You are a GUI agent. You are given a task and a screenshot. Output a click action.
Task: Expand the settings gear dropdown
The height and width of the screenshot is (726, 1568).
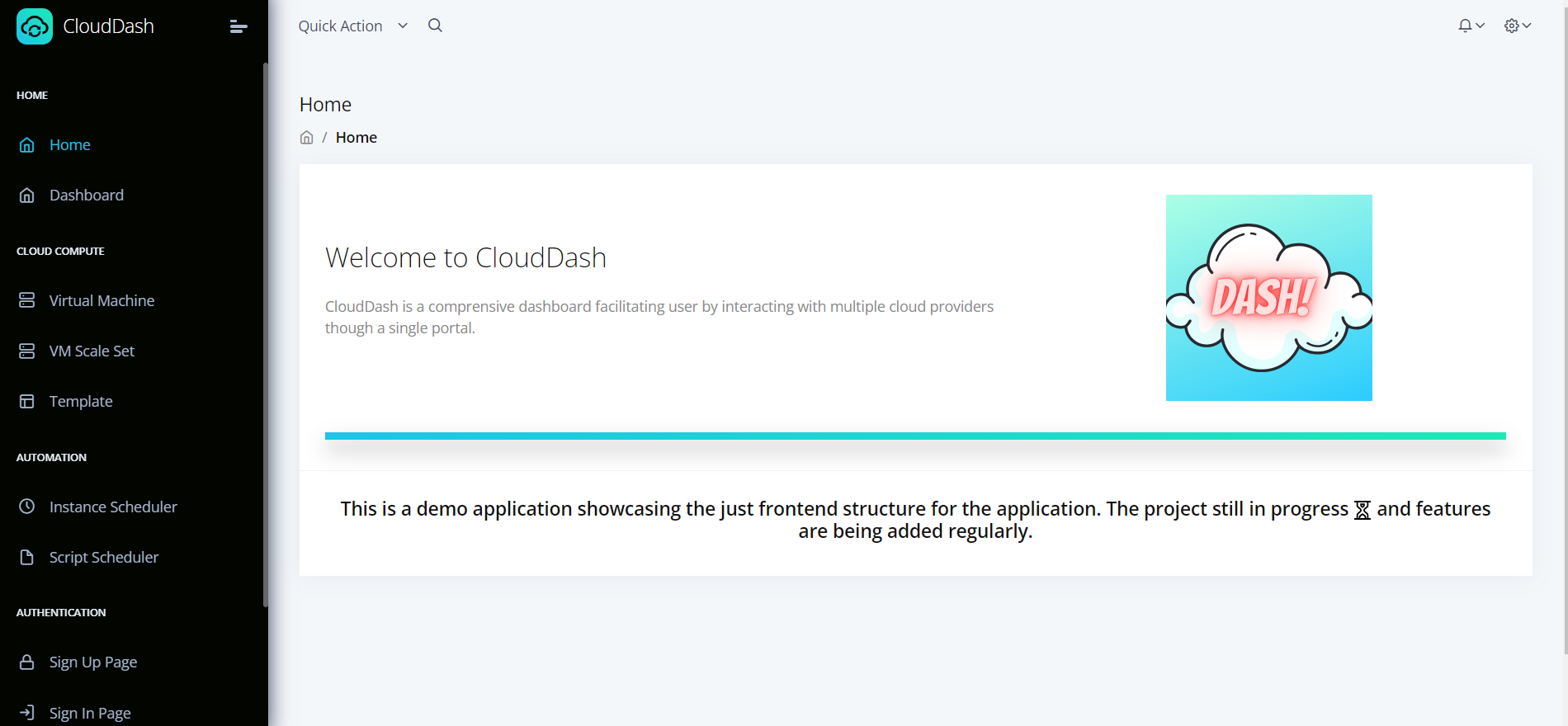tap(1517, 26)
